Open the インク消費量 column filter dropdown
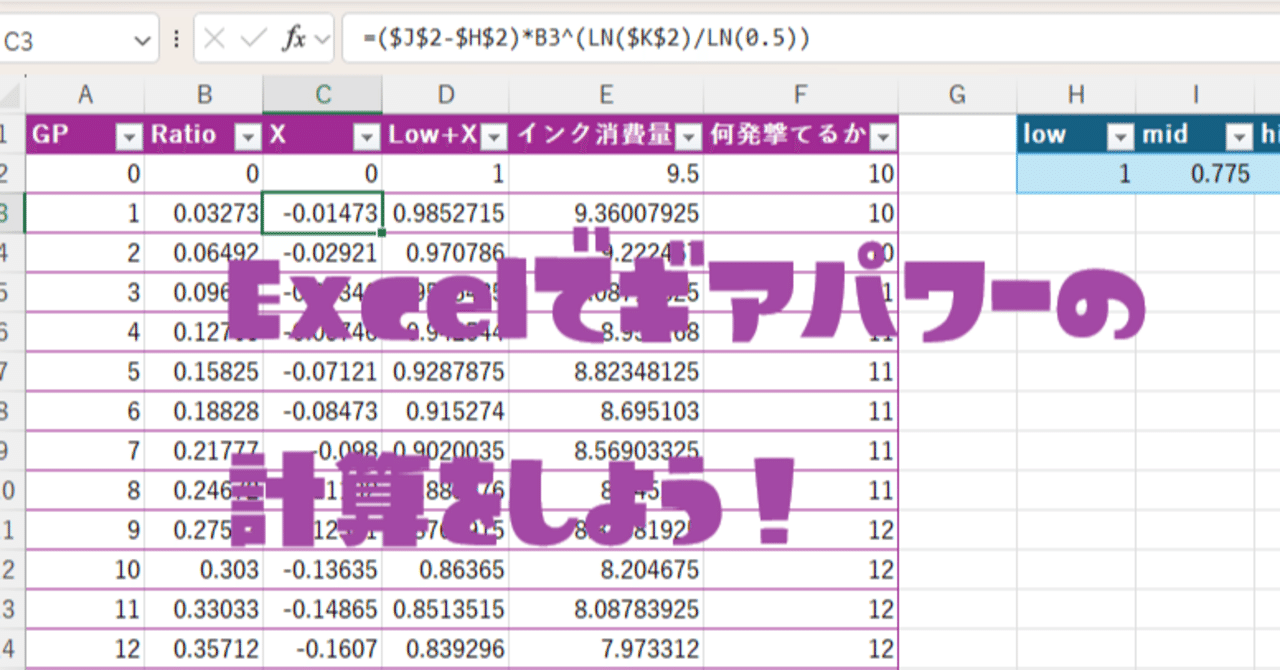The image size is (1280, 670). (686, 133)
